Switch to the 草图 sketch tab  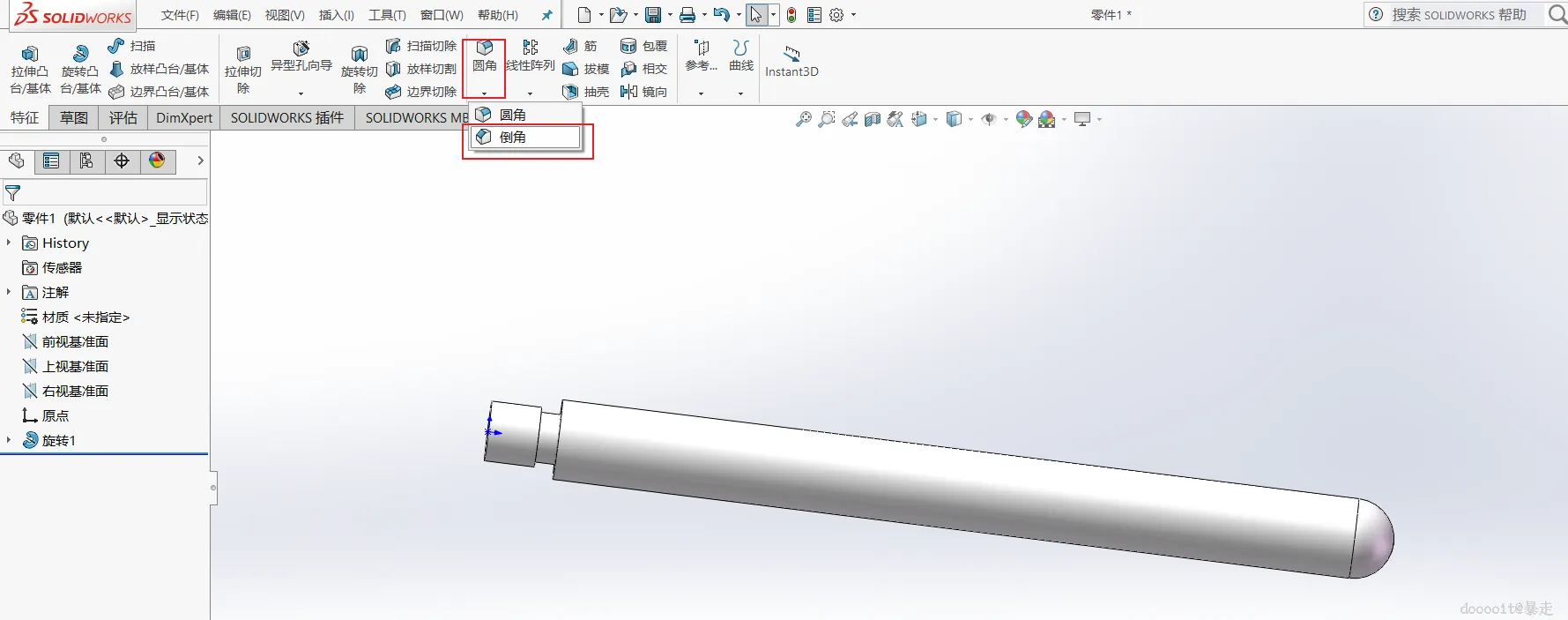(x=74, y=117)
